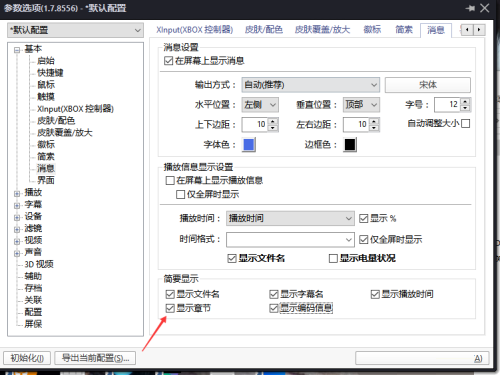Decrease 字号 value with down arrow
500x375 pixels.
[x=465, y=108]
